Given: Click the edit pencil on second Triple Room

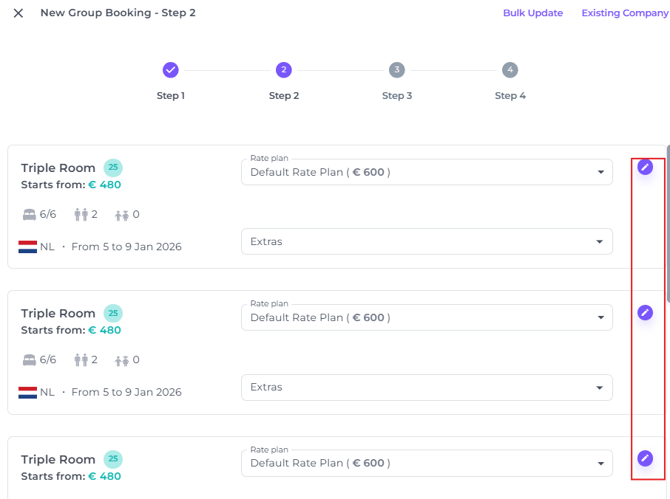Looking at the screenshot, I should tap(645, 313).
